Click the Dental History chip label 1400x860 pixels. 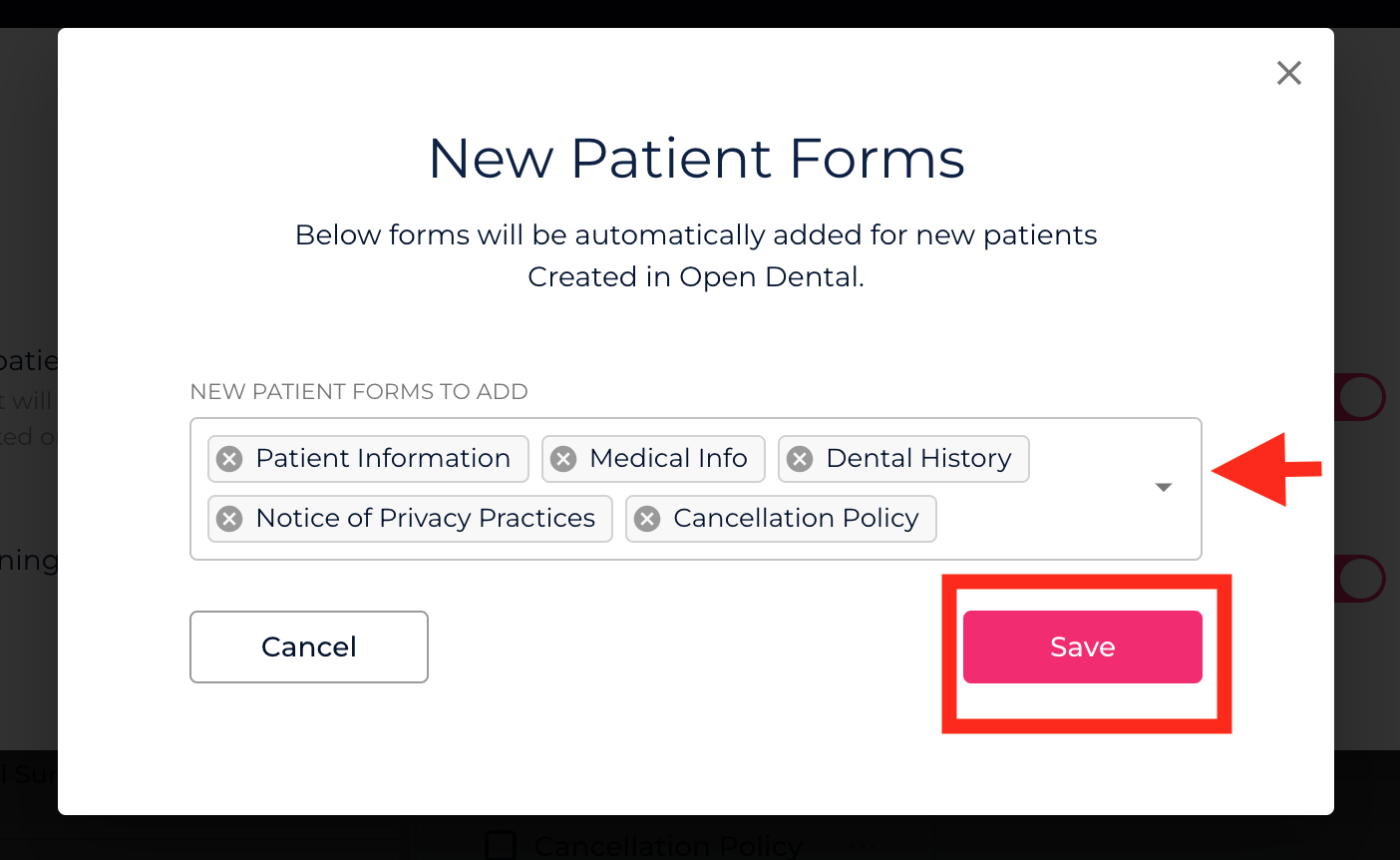pos(918,459)
